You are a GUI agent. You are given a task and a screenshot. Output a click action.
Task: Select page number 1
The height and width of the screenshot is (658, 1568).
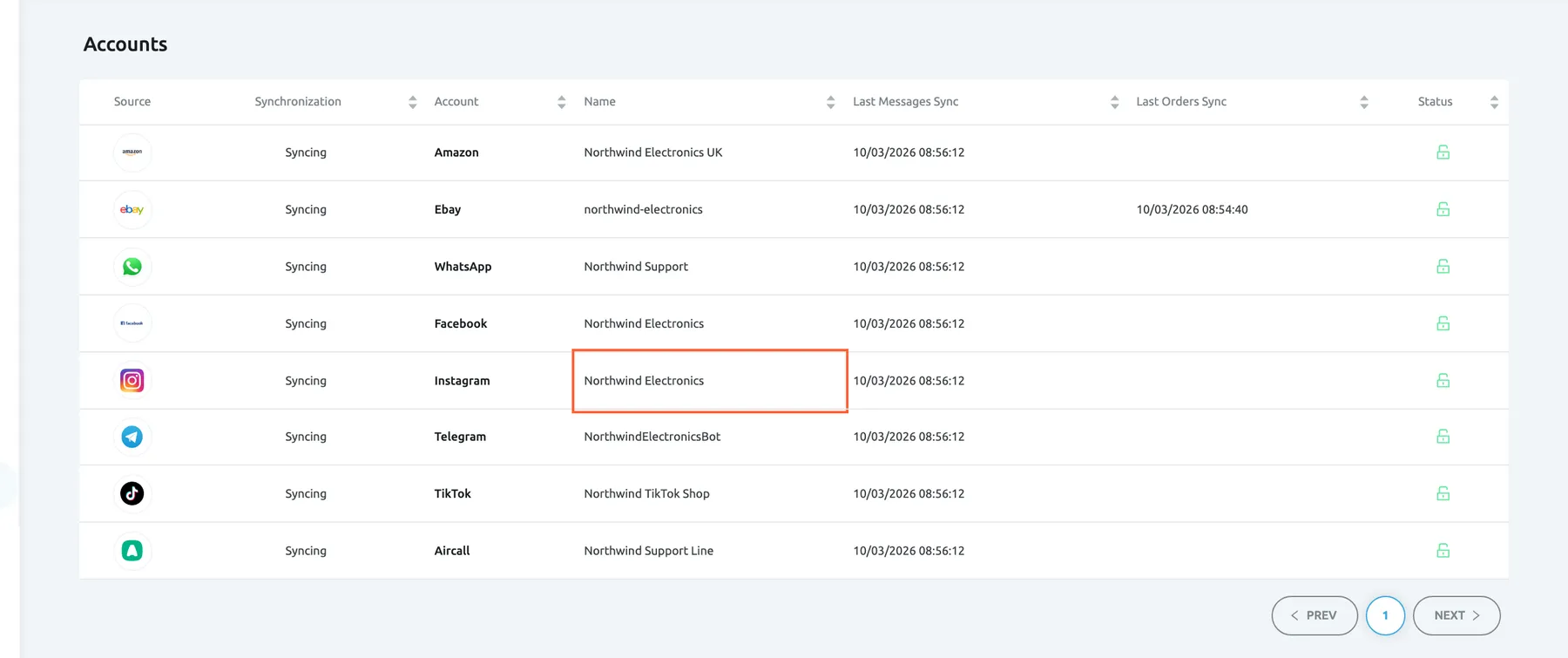point(1385,615)
